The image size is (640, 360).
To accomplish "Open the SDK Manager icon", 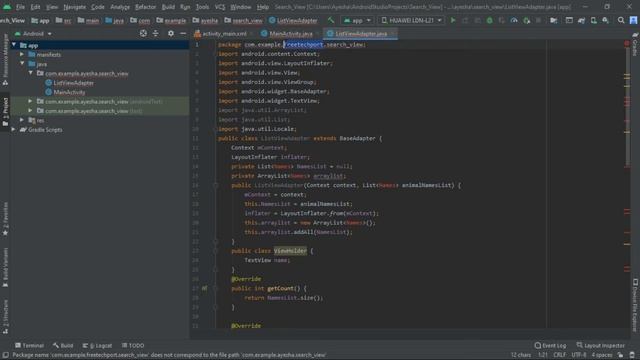I will [606, 20].
